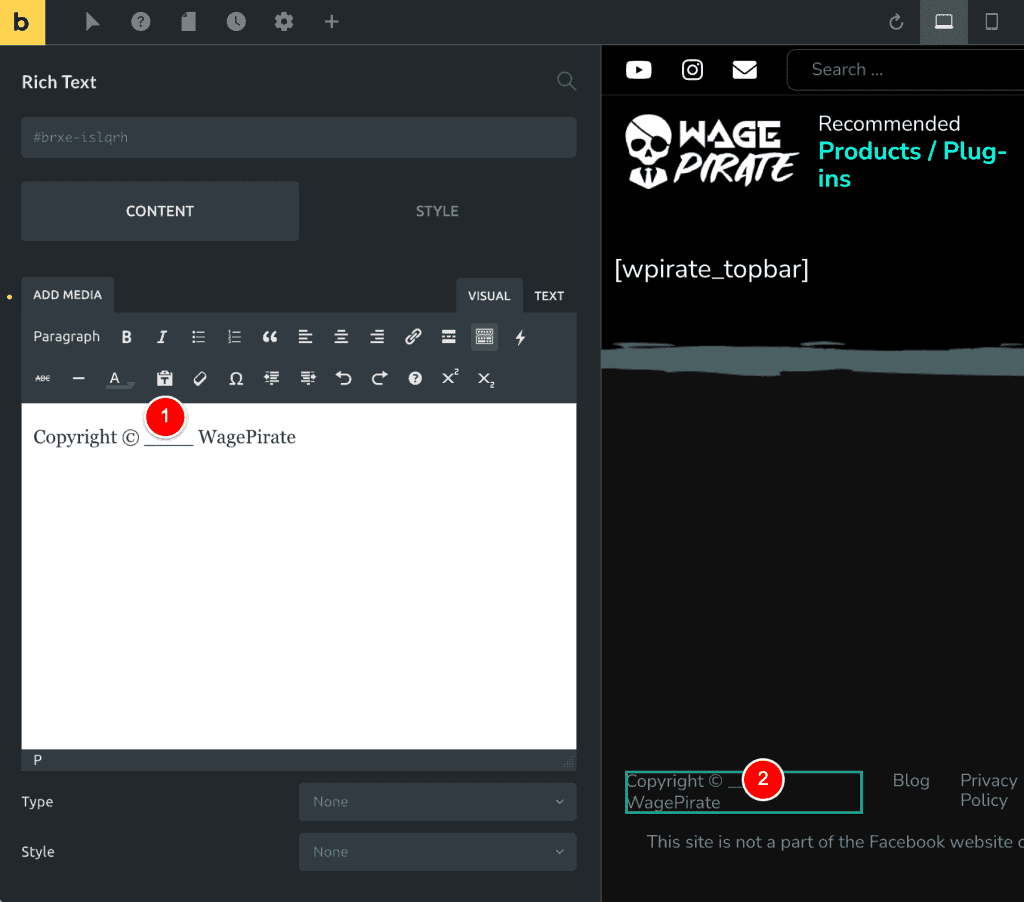
Task: Click inside the Search field
Action: click(900, 69)
